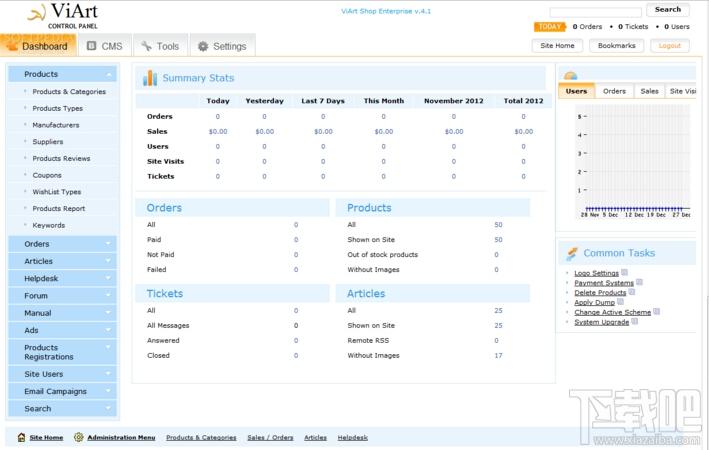This screenshot has width=709, height=450.
Task: Expand the Site Users sidebar section
Action: 62,374
